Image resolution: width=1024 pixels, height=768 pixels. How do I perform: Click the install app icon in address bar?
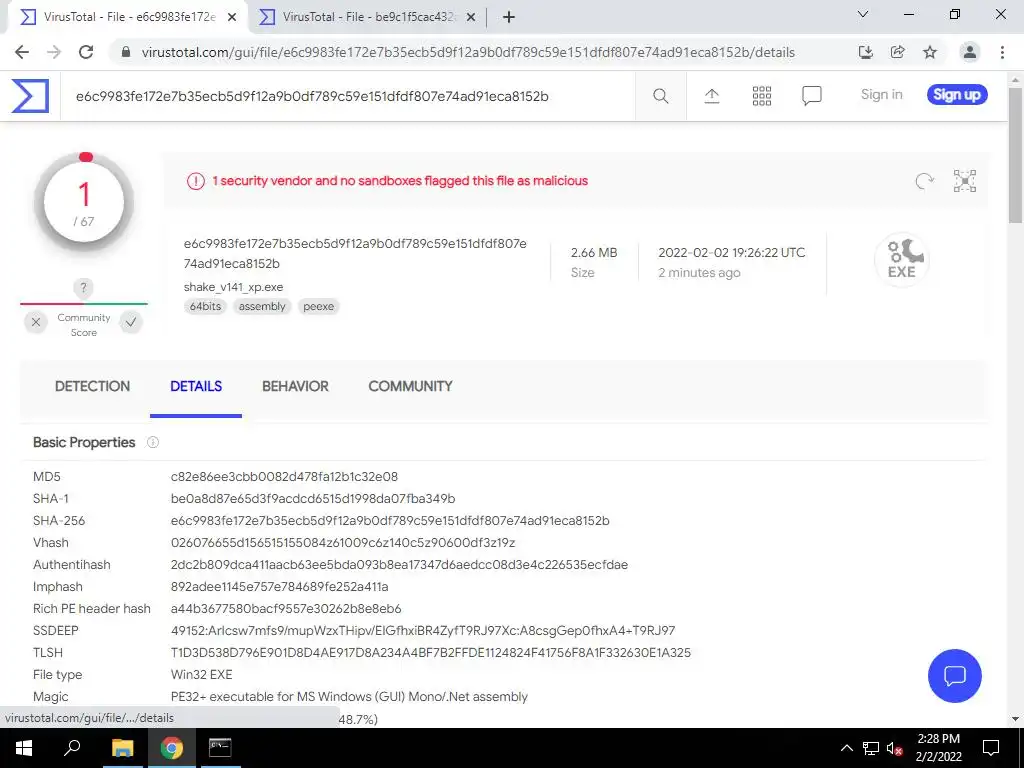coord(865,52)
